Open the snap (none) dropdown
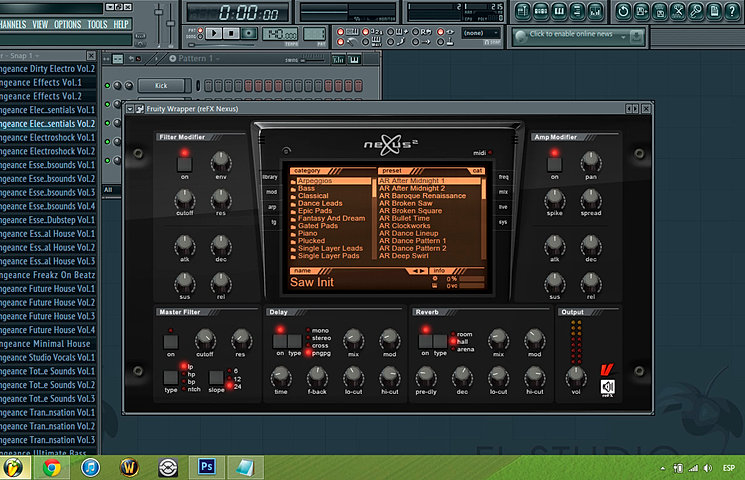 click(x=481, y=33)
